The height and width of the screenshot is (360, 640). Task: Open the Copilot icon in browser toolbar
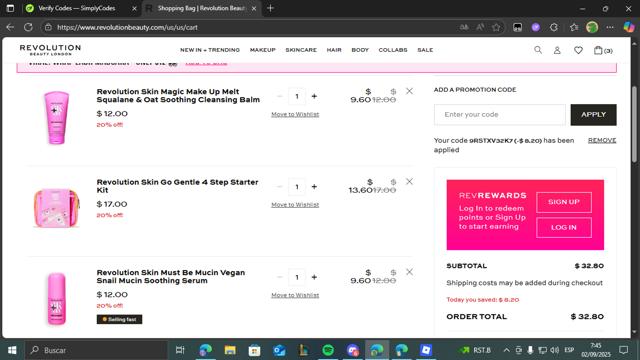(x=629, y=27)
